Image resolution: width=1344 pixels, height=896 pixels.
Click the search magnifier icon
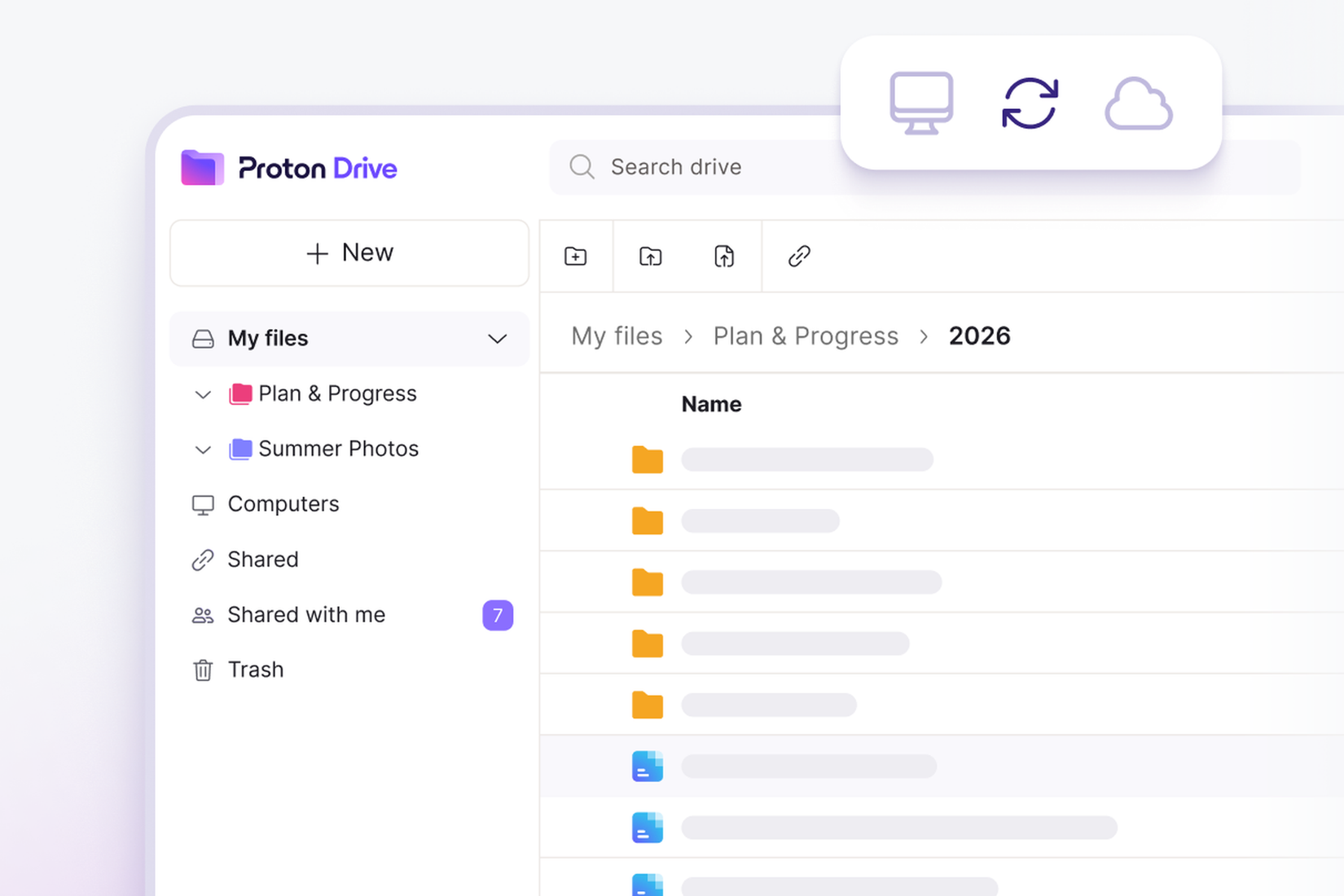(582, 167)
